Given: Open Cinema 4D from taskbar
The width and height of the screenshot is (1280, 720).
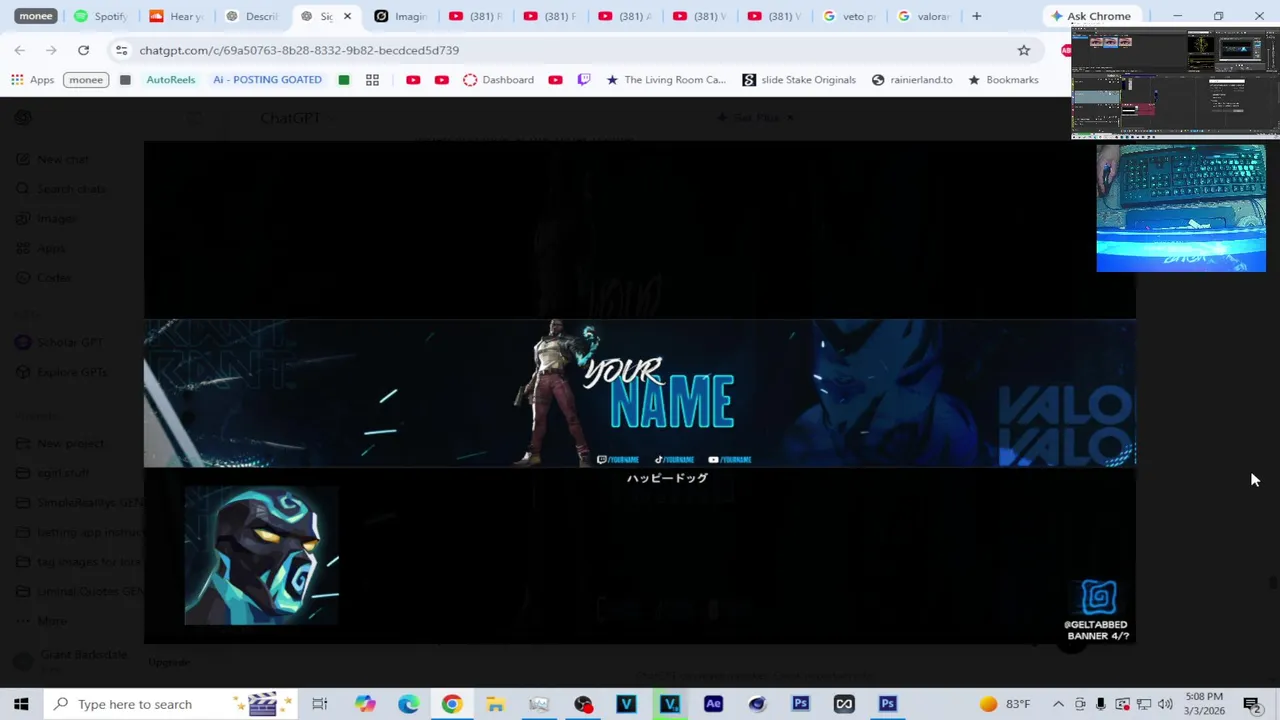Looking at the screenshot, I should pos(757,704).
